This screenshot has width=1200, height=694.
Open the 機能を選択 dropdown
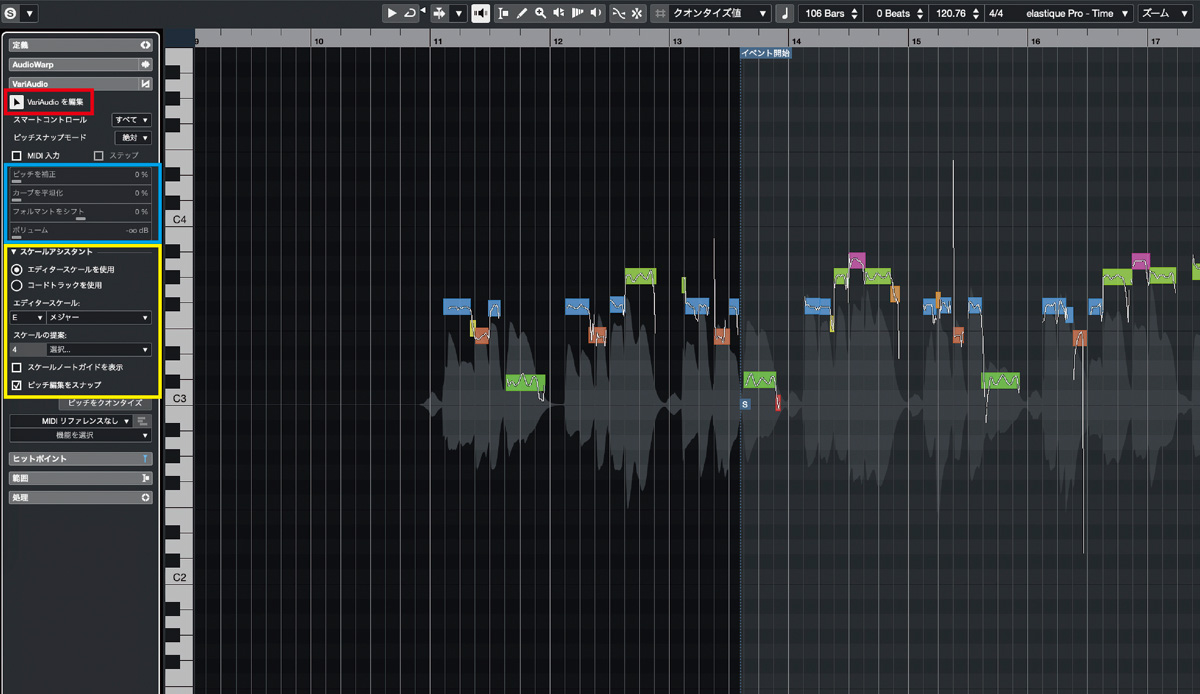click(80, 435)
